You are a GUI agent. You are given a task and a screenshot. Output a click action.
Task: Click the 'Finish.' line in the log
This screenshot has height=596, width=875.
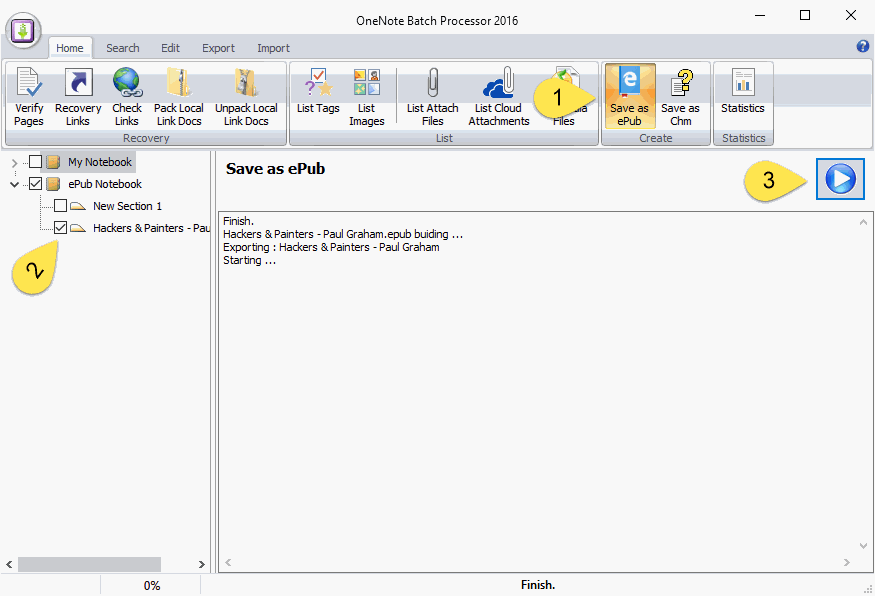[238, 221]
